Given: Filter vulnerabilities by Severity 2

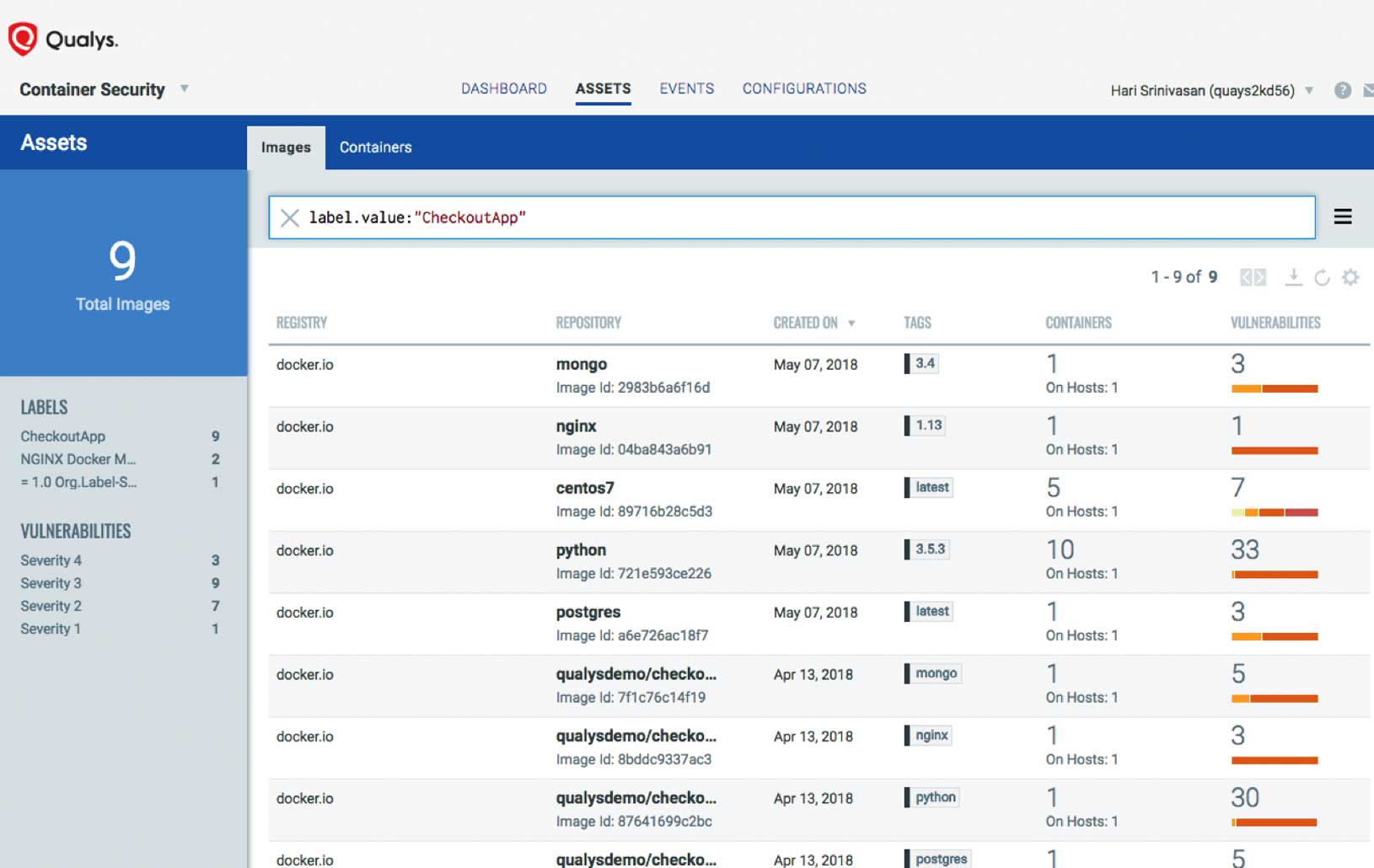Looking at the screenshot, I should click(51, 606).
